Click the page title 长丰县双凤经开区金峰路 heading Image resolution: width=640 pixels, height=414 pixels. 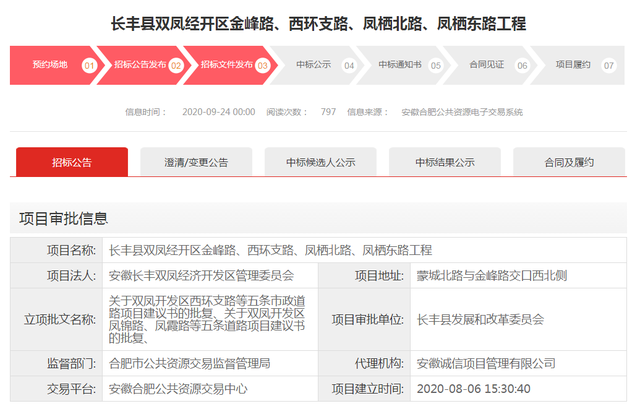click(x=318, y=24)
